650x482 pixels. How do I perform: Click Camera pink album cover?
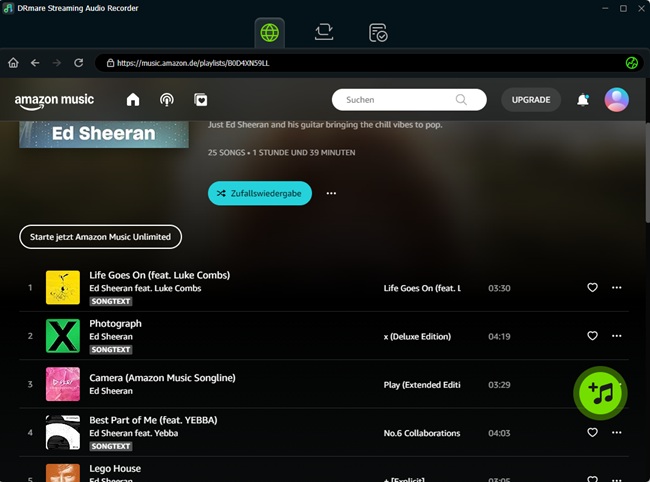[63, 384]
